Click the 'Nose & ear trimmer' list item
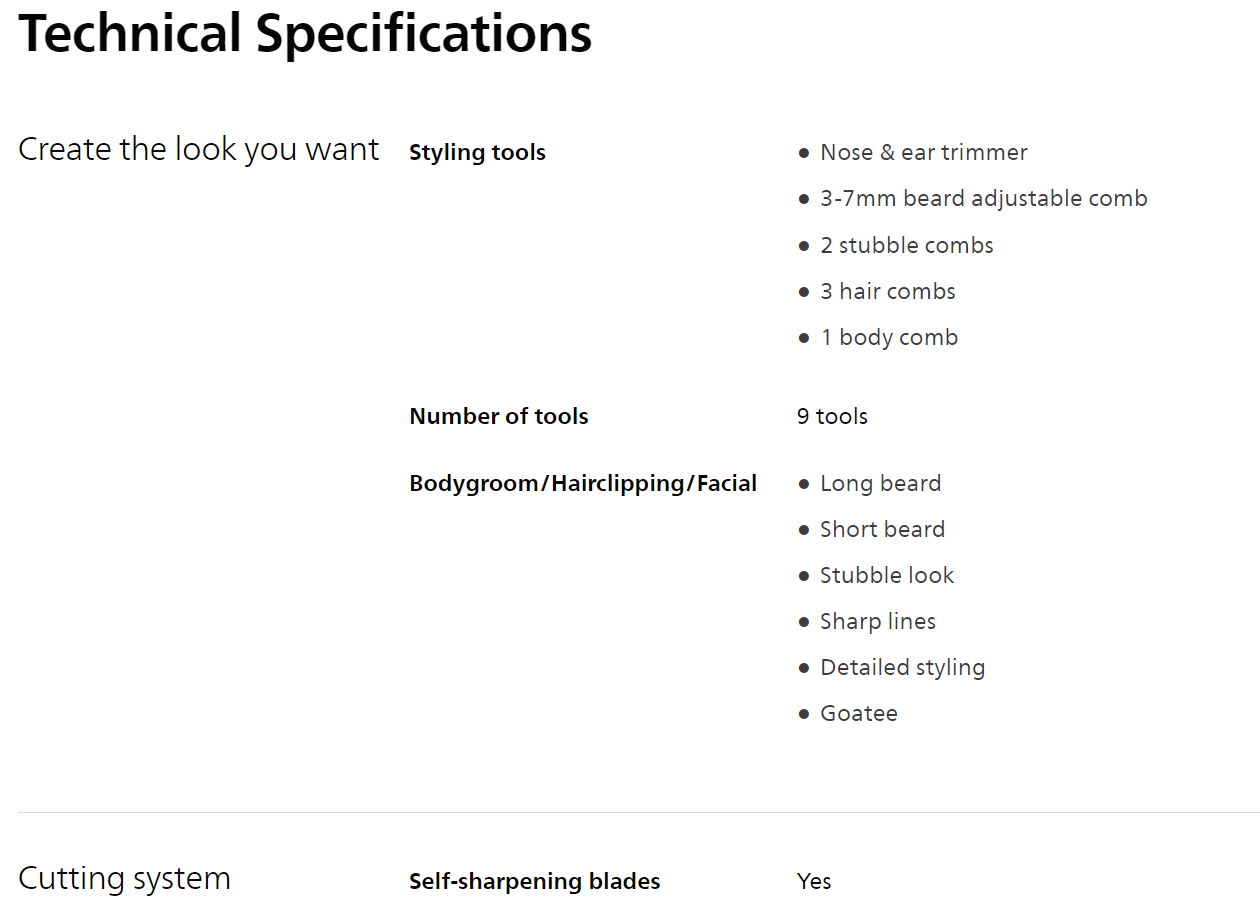Viewport: 1260px width, 903px height. pos(923,153)
